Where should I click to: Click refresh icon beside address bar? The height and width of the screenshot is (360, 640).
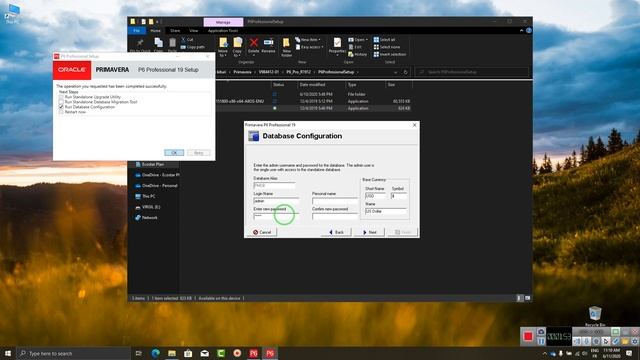(405, 72)
